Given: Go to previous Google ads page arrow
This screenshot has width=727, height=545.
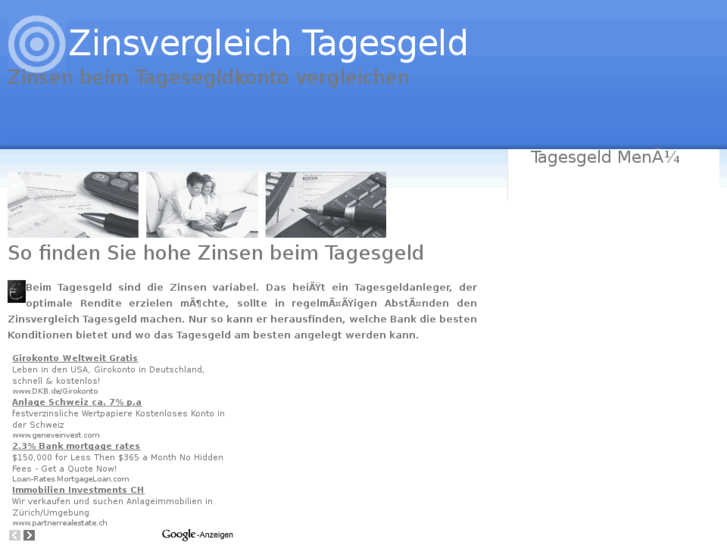Looking at the screenshot, I should [15, 535].
